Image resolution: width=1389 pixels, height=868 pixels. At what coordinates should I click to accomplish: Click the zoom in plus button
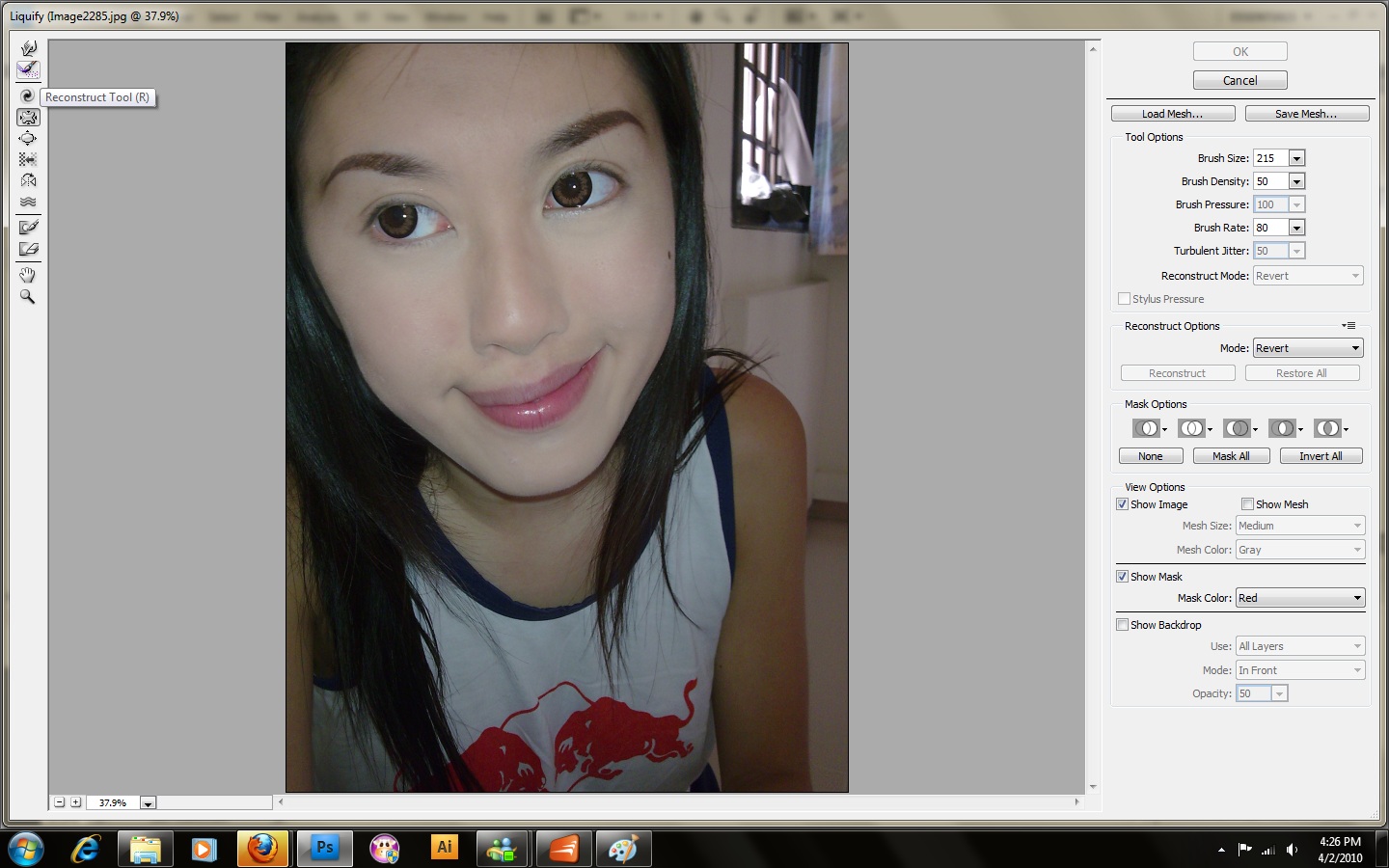[76, 802]
